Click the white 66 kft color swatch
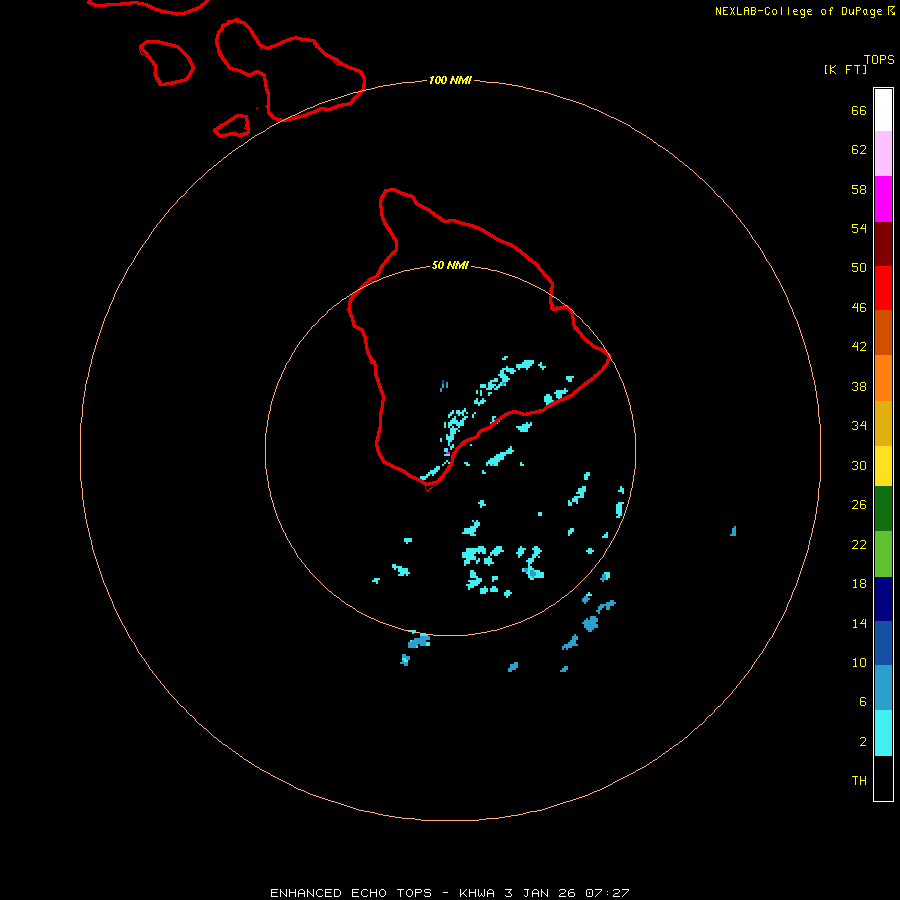Viewport: 900px width, 900px height. point(883,110)
